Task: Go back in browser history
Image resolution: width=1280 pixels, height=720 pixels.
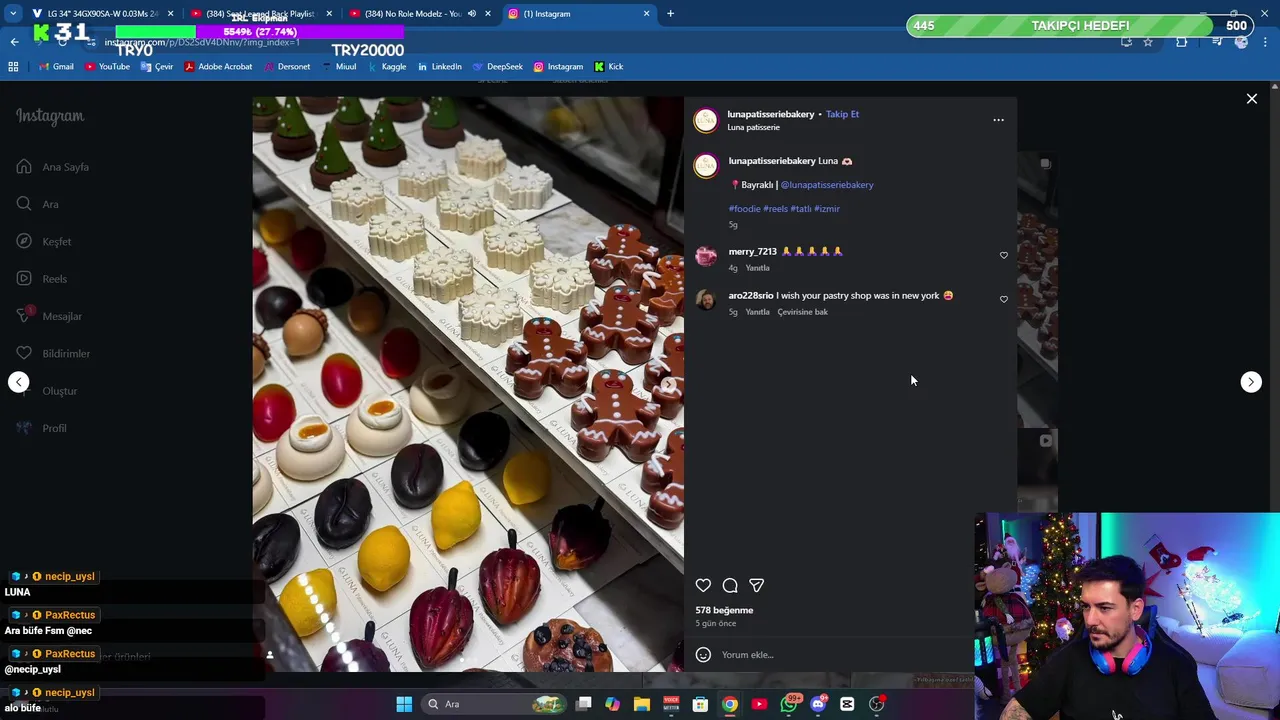Action: (x=14, y=42)
